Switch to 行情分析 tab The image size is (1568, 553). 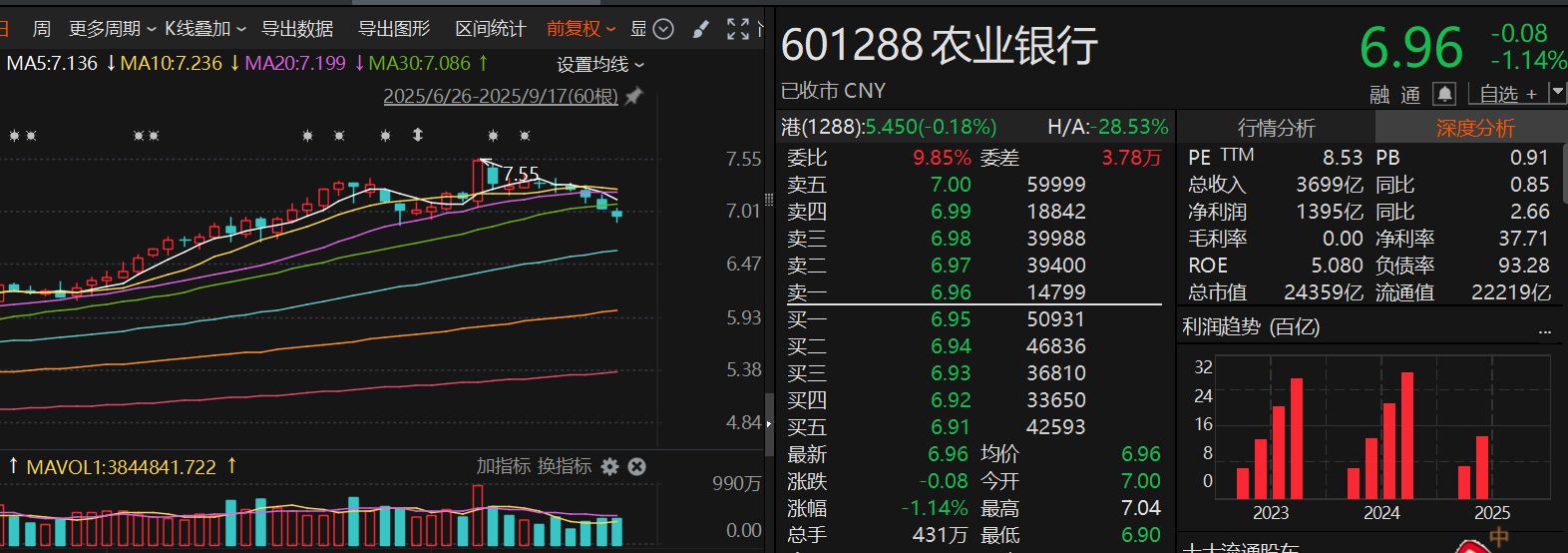1276,128
